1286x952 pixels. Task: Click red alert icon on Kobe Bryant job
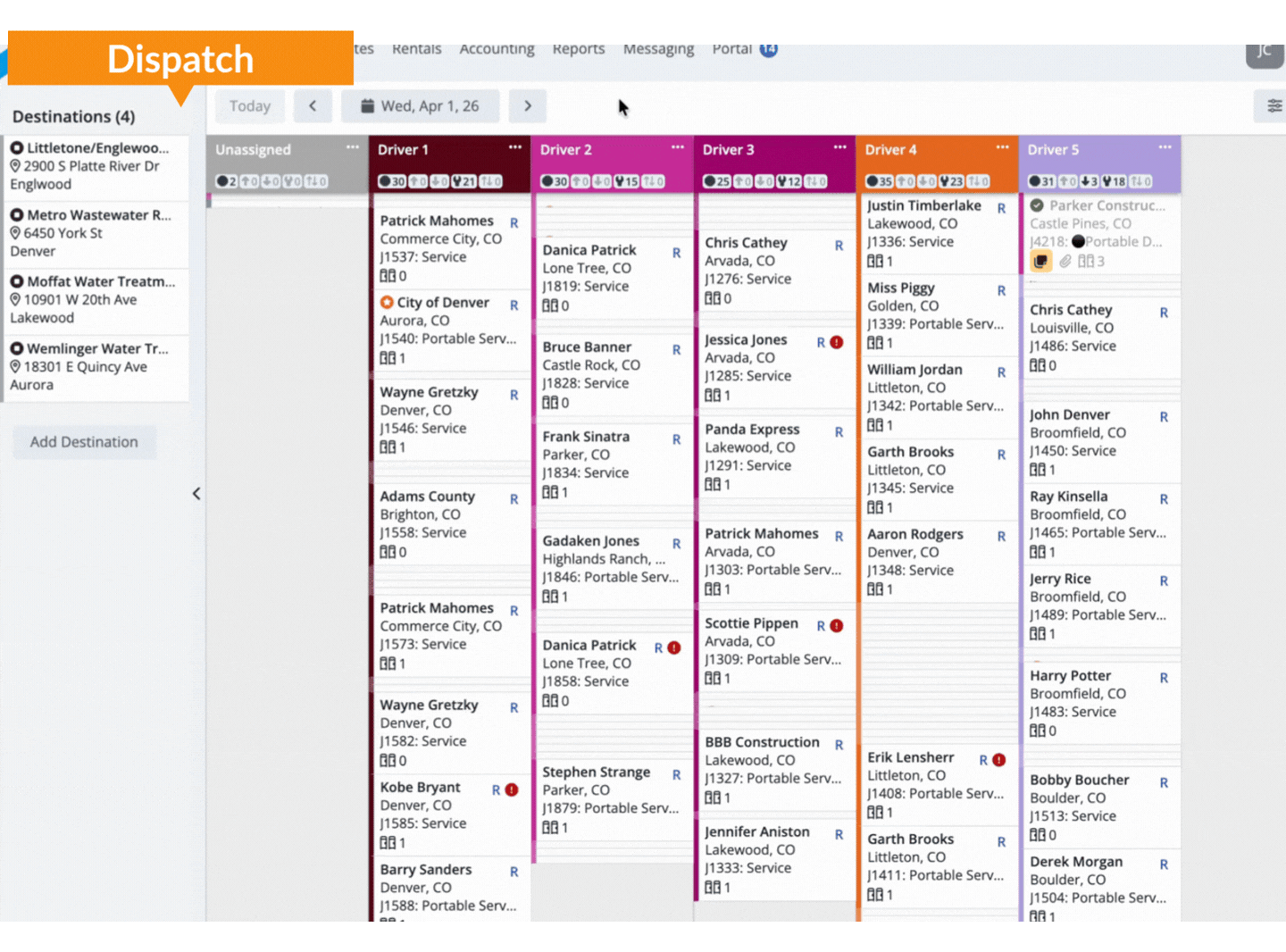point(512,789)
